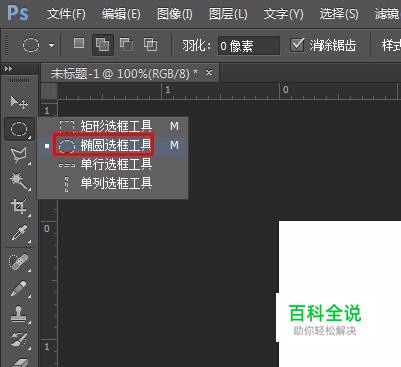Select the Magic Wand tool
The image size is (401, 367).
(19, 181)
